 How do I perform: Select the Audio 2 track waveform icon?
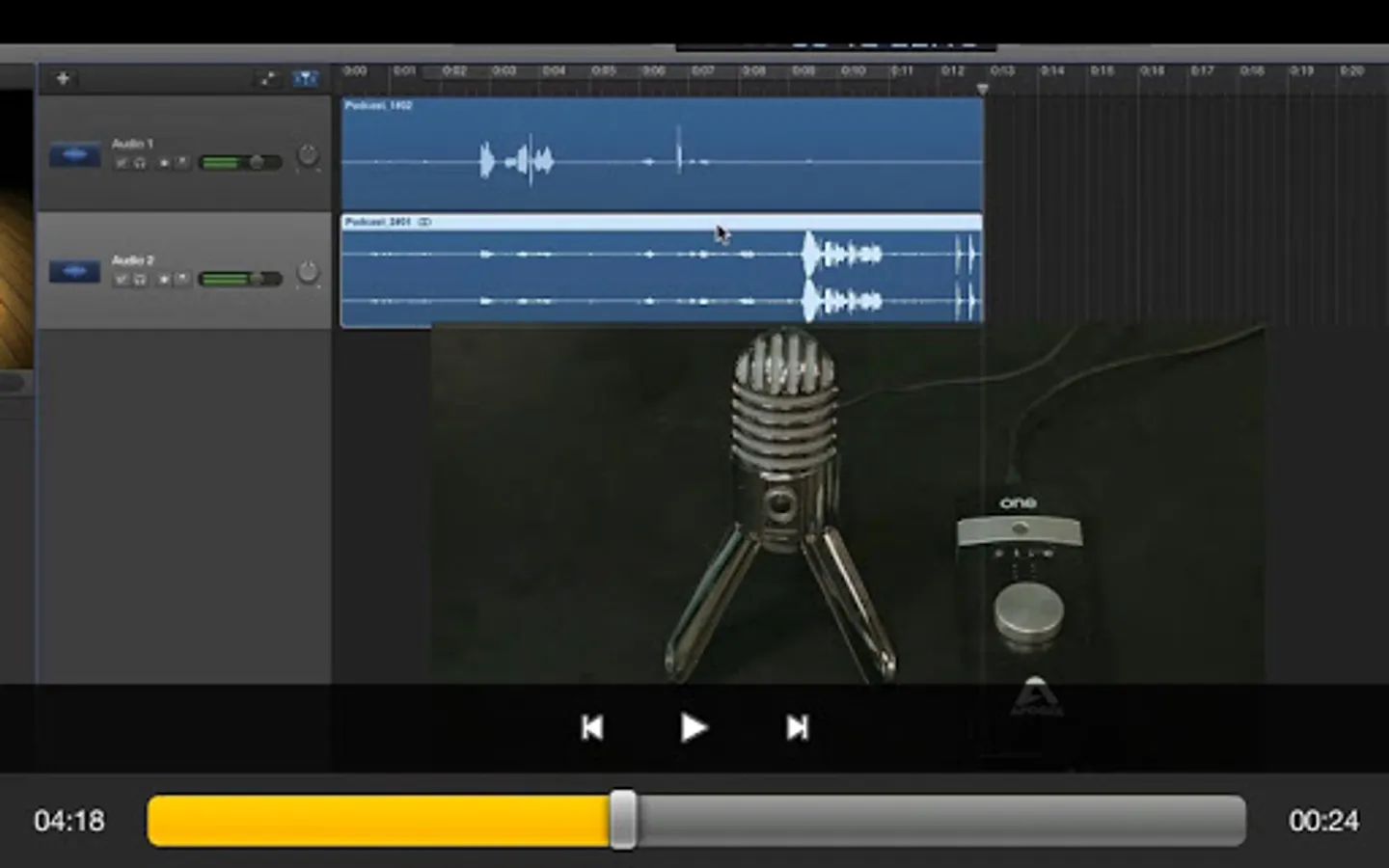[x=74, y=272]
